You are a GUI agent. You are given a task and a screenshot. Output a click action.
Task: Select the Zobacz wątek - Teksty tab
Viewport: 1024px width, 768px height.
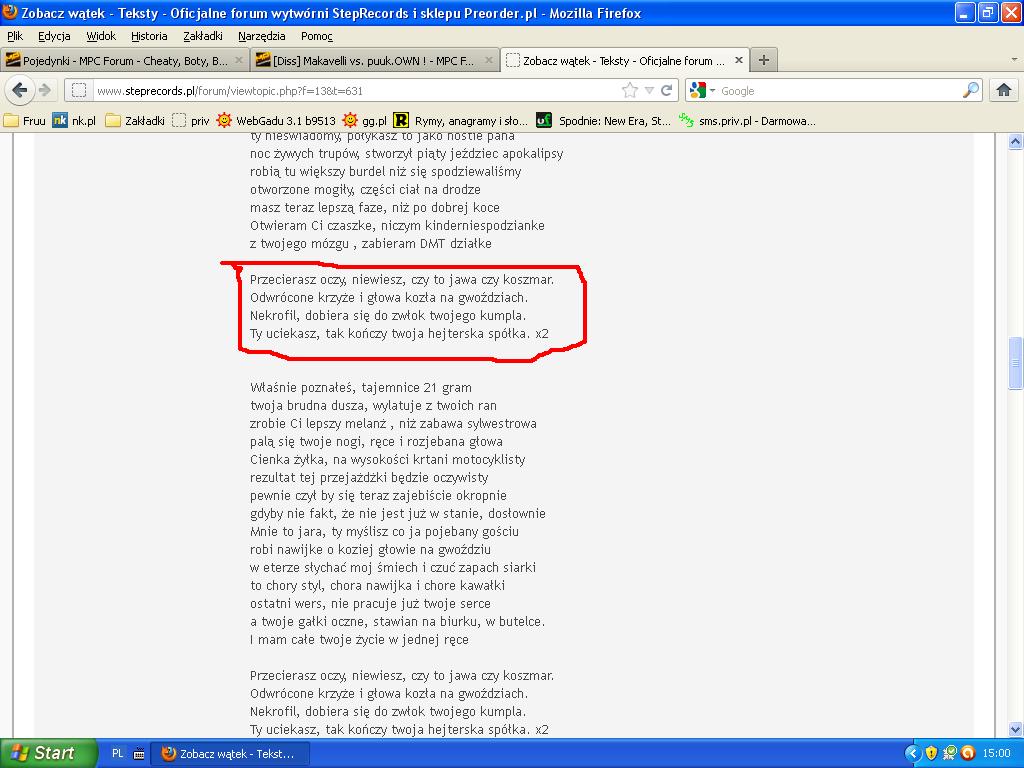pyautogui.click(x=624, y=60)
